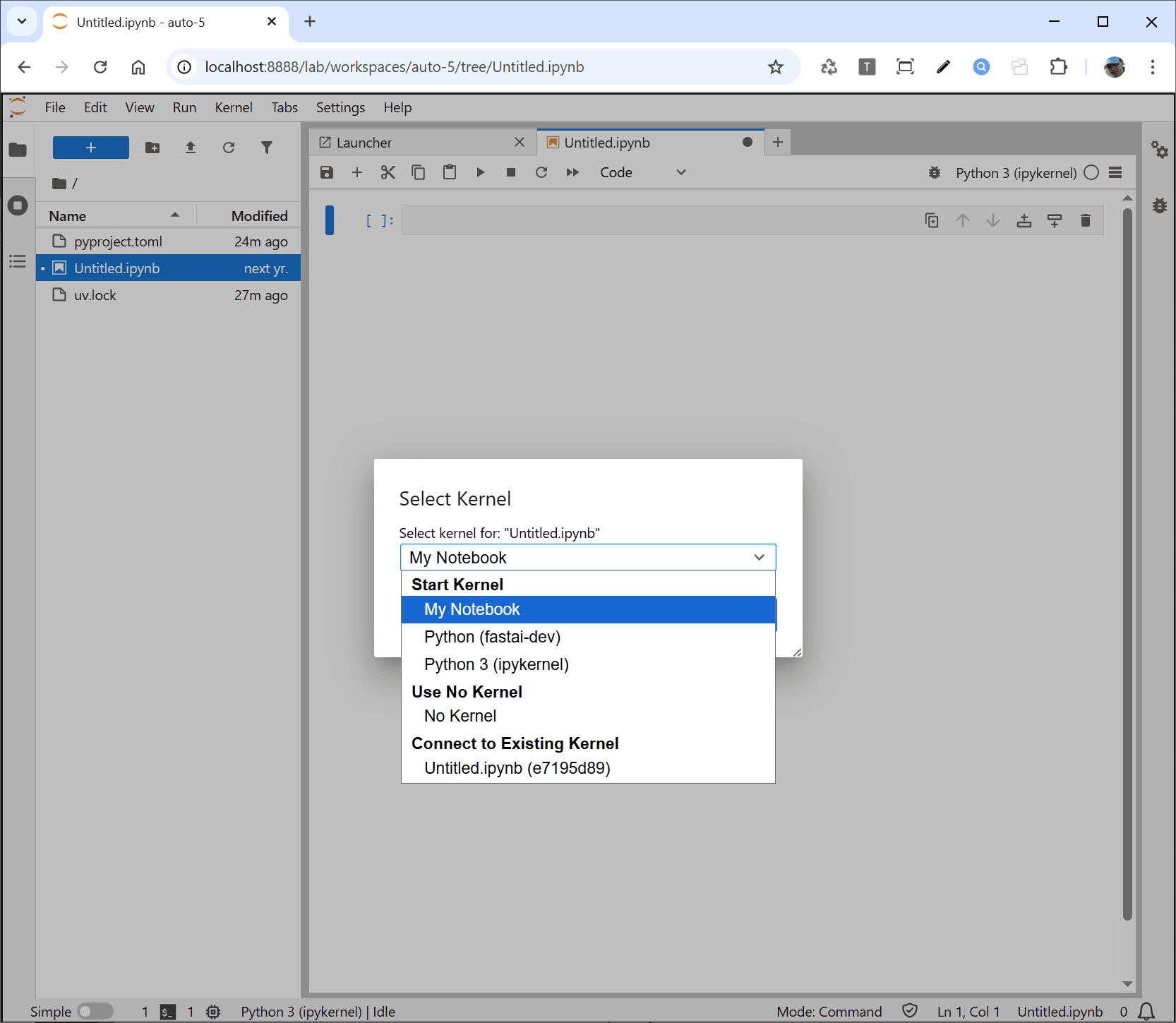Show the Table of Contents panel

point(18,261)
